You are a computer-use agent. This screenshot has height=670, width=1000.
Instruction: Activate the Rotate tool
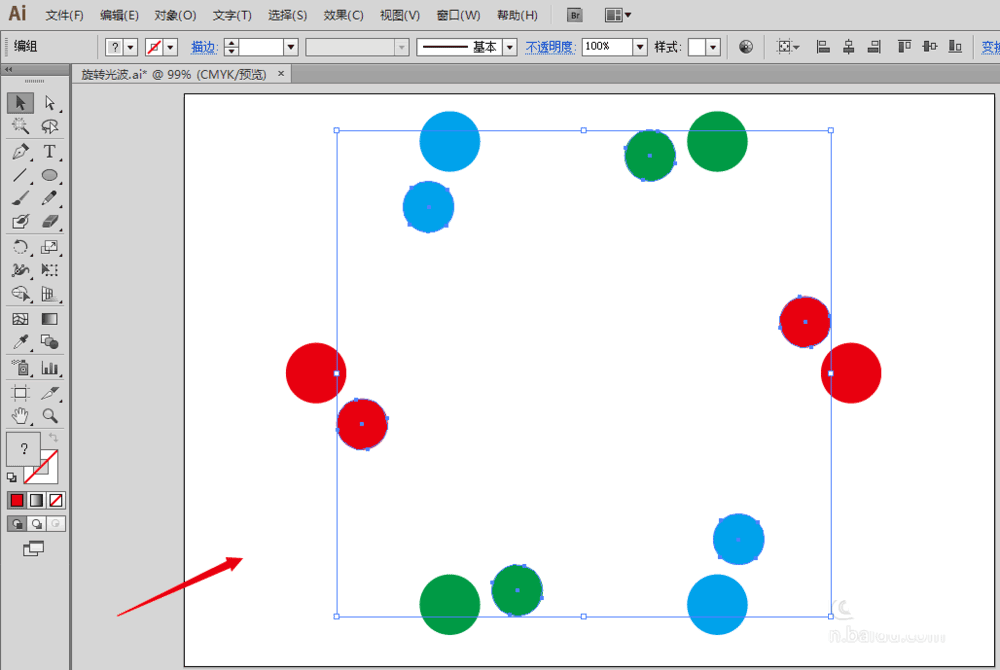(20, 247)
